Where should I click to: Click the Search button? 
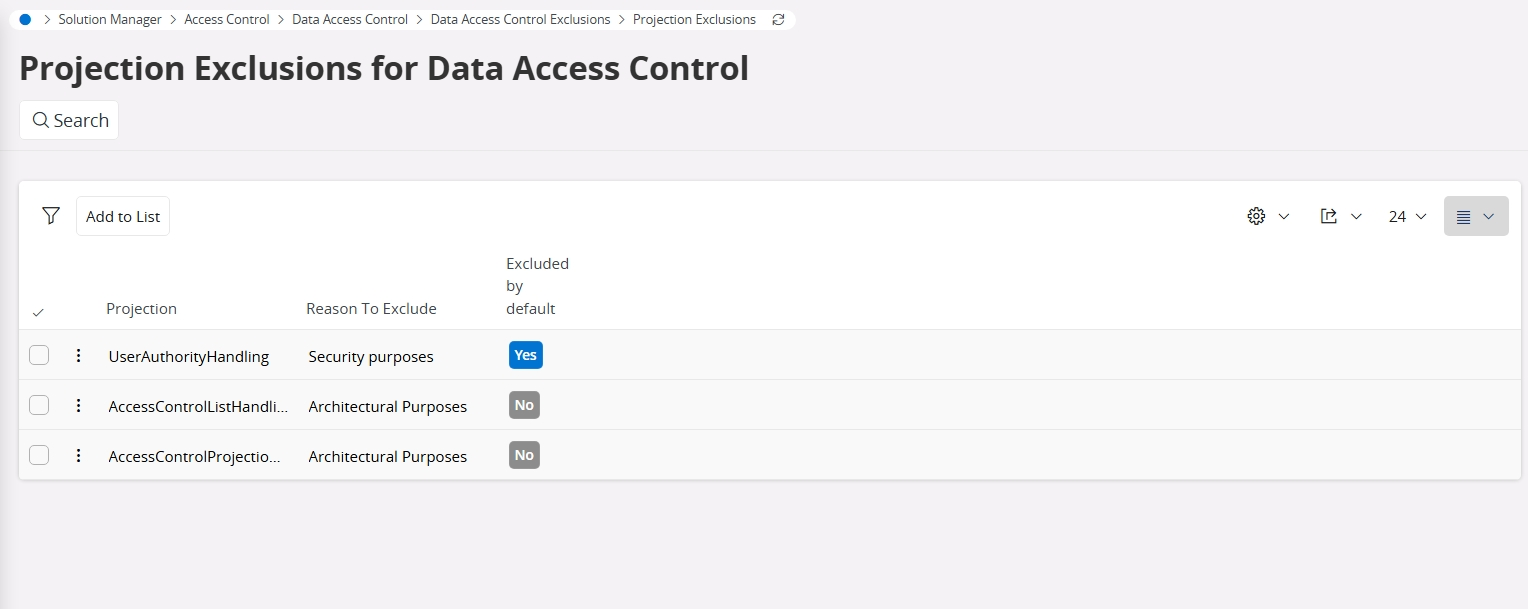tap(69, 120)
